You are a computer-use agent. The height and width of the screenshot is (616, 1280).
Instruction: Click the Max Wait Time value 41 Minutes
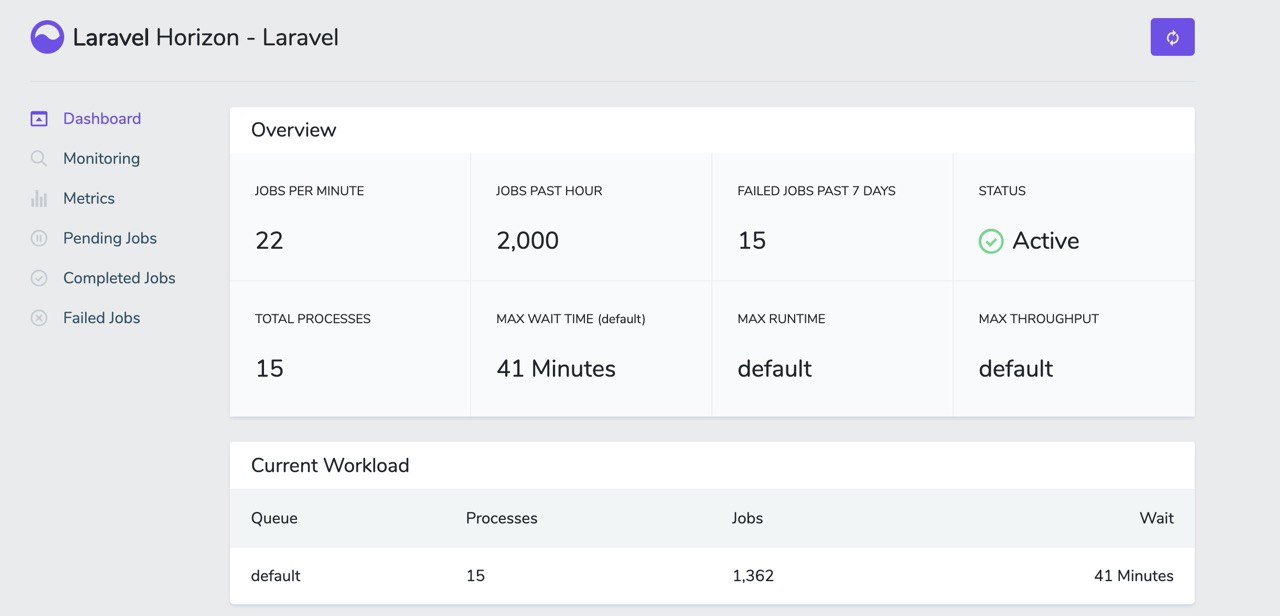(556, 369)
